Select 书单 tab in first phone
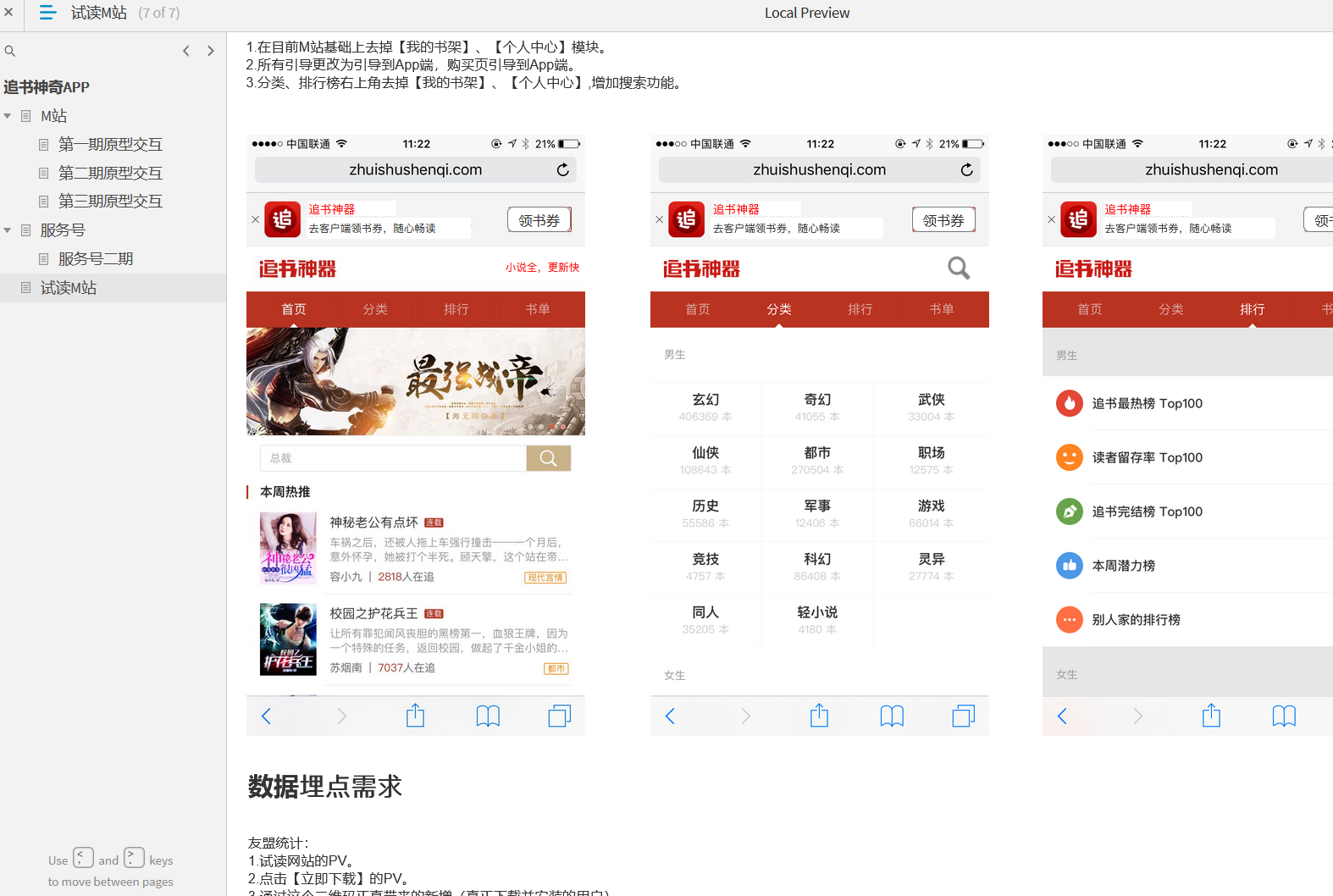Image resolution: width=1333 pixels, height=896 pixels. 538,309
